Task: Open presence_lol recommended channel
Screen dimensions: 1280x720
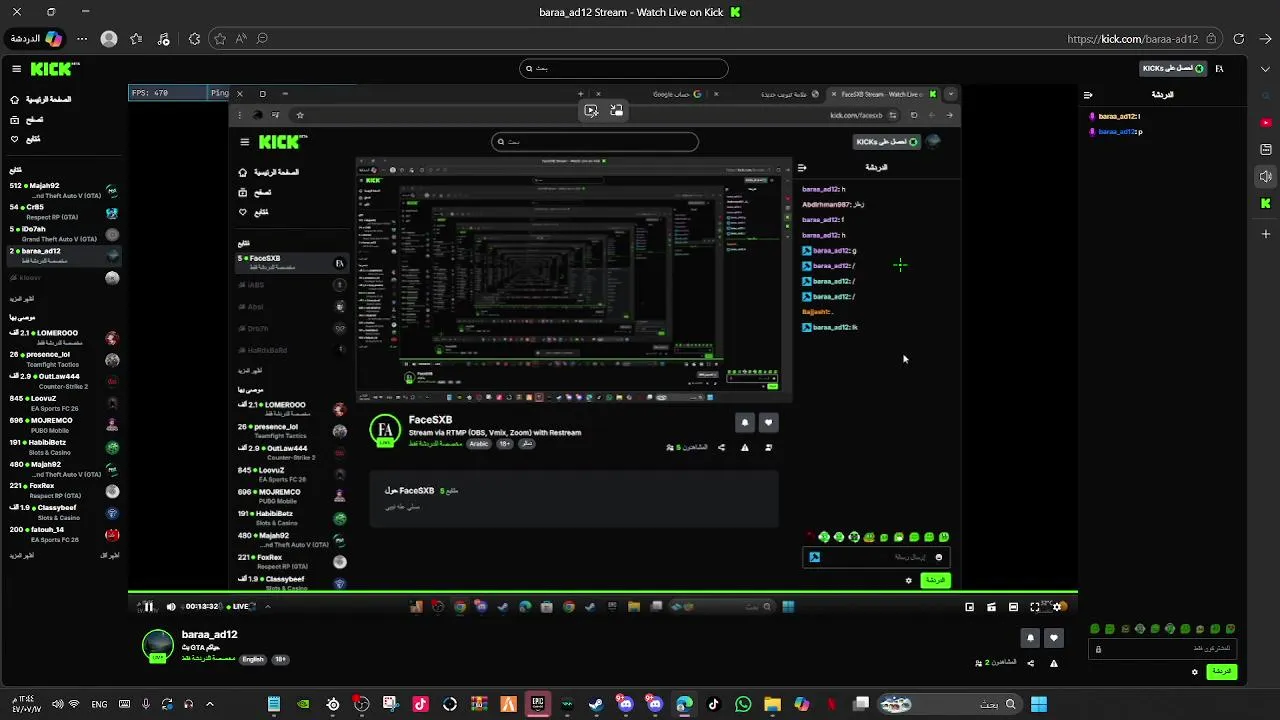Action: tap(64, 359)
